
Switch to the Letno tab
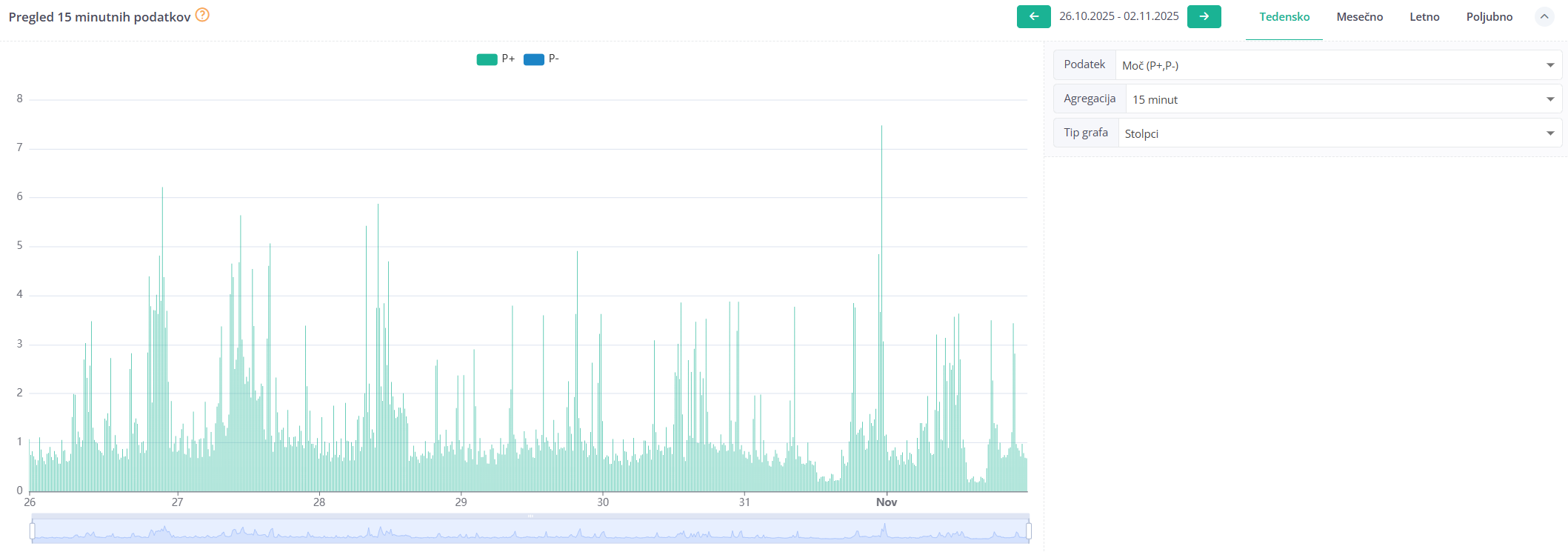click(1424, 17)
